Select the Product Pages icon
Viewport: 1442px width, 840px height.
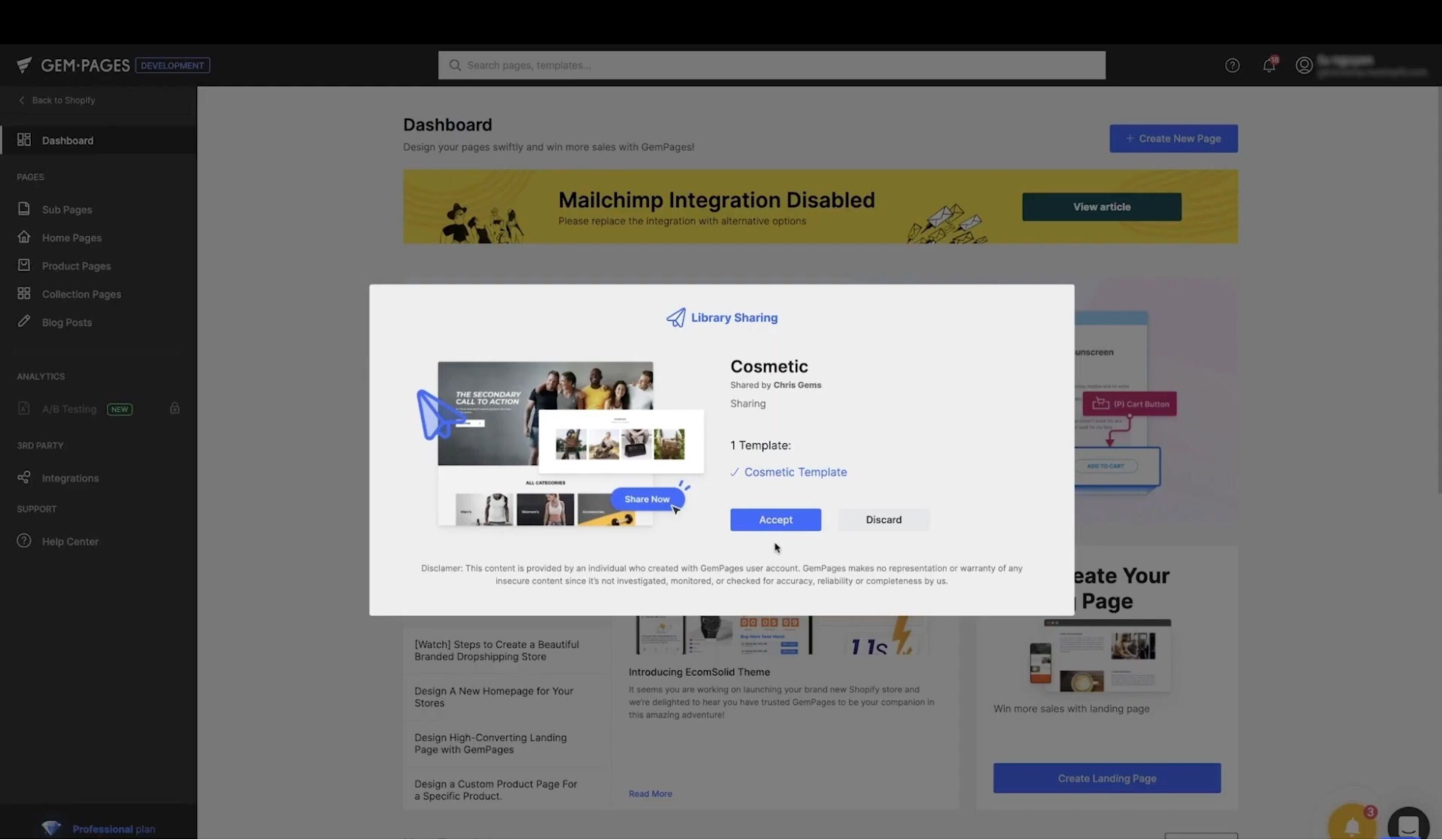pos(24,265)
